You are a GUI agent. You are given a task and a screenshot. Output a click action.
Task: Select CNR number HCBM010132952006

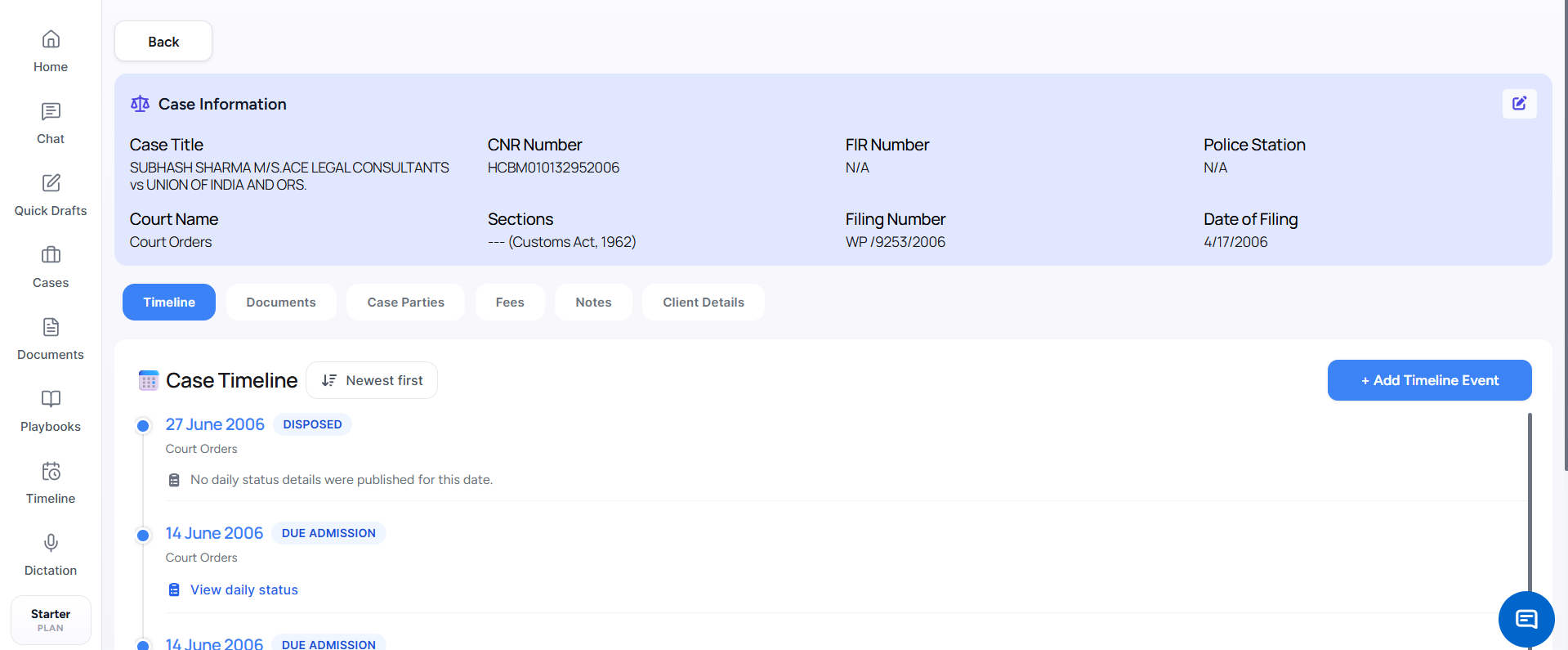click(553, 168)
